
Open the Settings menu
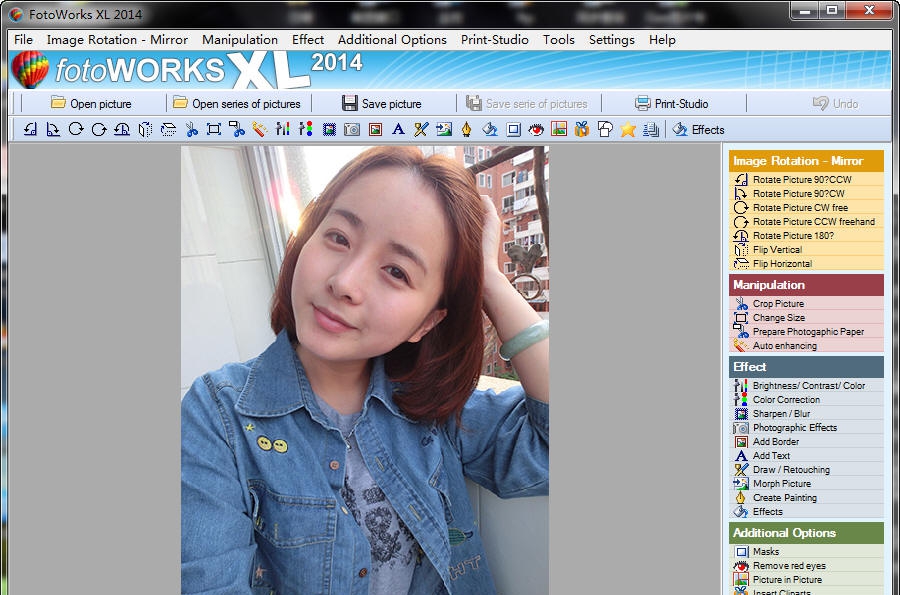(611, 39)
